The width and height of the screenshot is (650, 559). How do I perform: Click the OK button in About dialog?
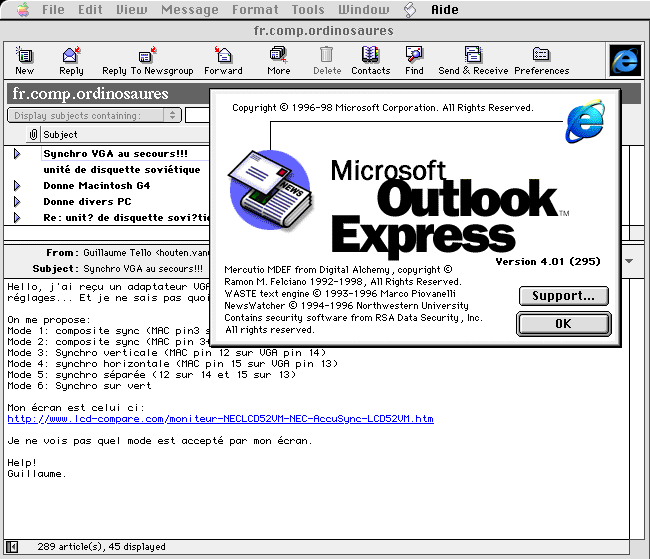click(563, 323)
